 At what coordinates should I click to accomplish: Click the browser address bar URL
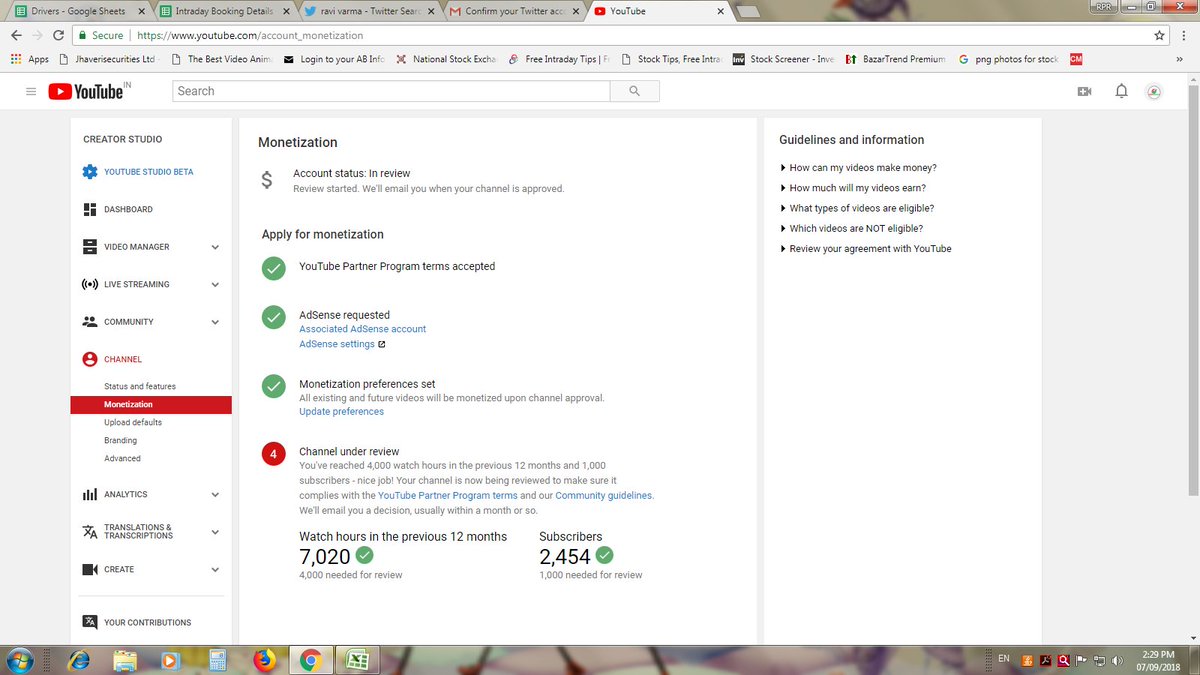click(x=250, y=35)
